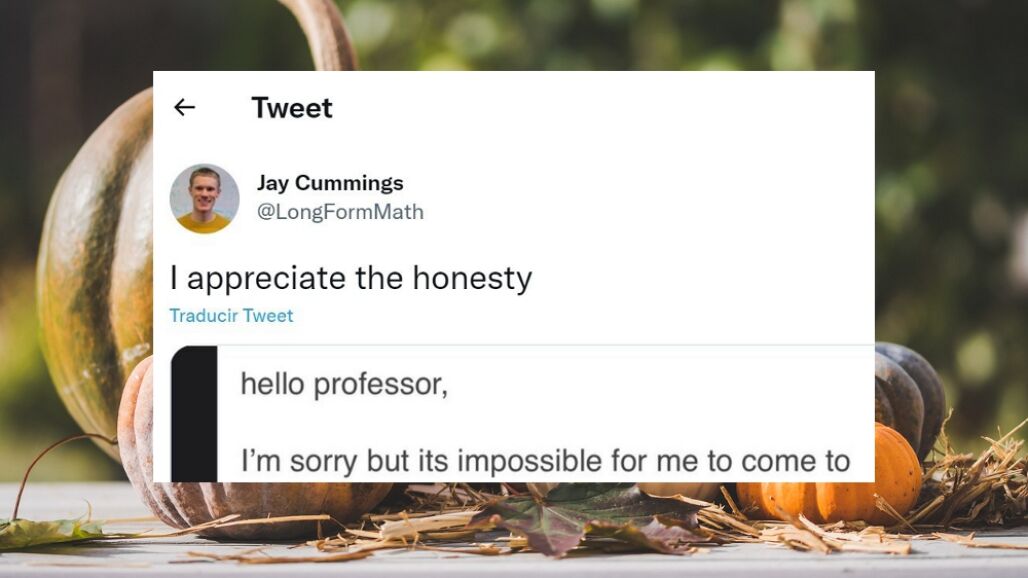Click the "hello professor," line

point(344,383)
